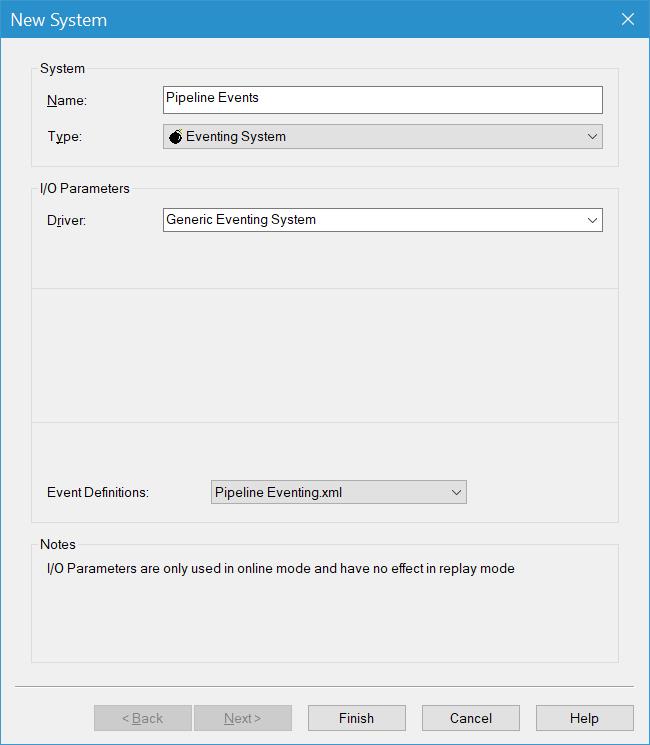Click the Name label
This screenshot has height=745, width=650.
[67, 101]
